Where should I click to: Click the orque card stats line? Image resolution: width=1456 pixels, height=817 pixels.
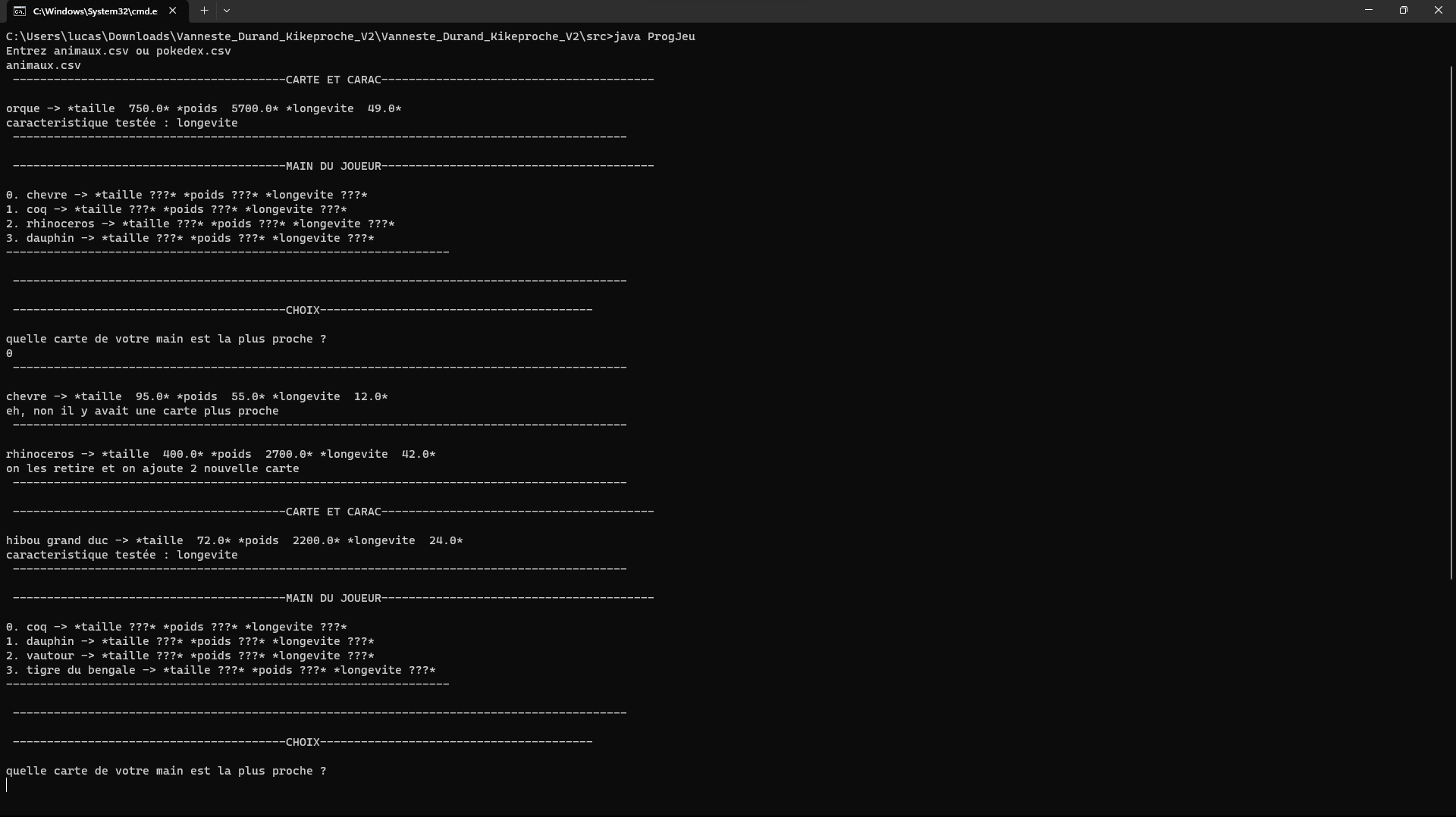204,108
